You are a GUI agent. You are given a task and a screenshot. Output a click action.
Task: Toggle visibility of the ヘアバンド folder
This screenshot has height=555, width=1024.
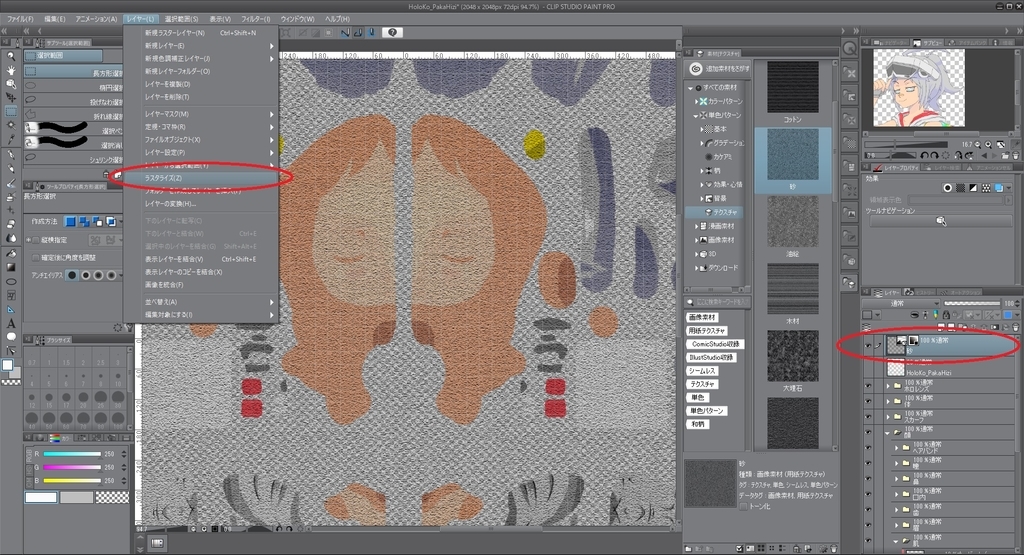point(868,447)
